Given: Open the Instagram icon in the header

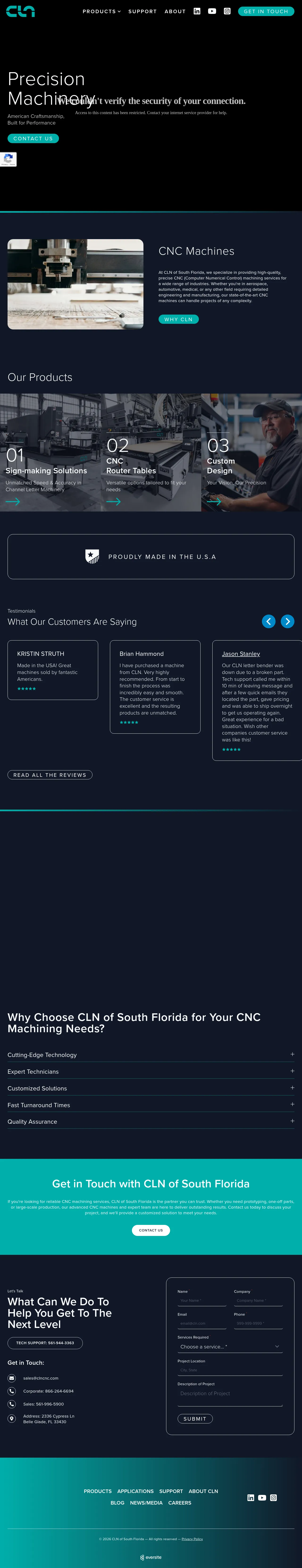Looking at the screenshot, I should click(x=227, y=11).
